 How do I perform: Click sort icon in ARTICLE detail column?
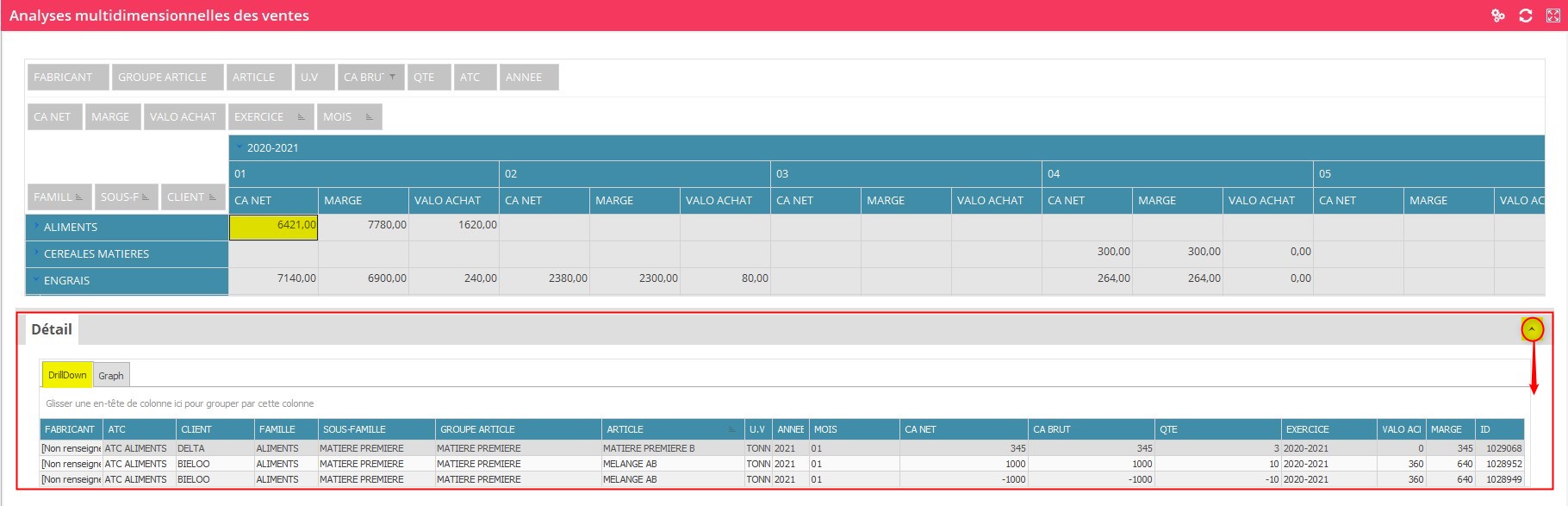(x=732, y=429)
